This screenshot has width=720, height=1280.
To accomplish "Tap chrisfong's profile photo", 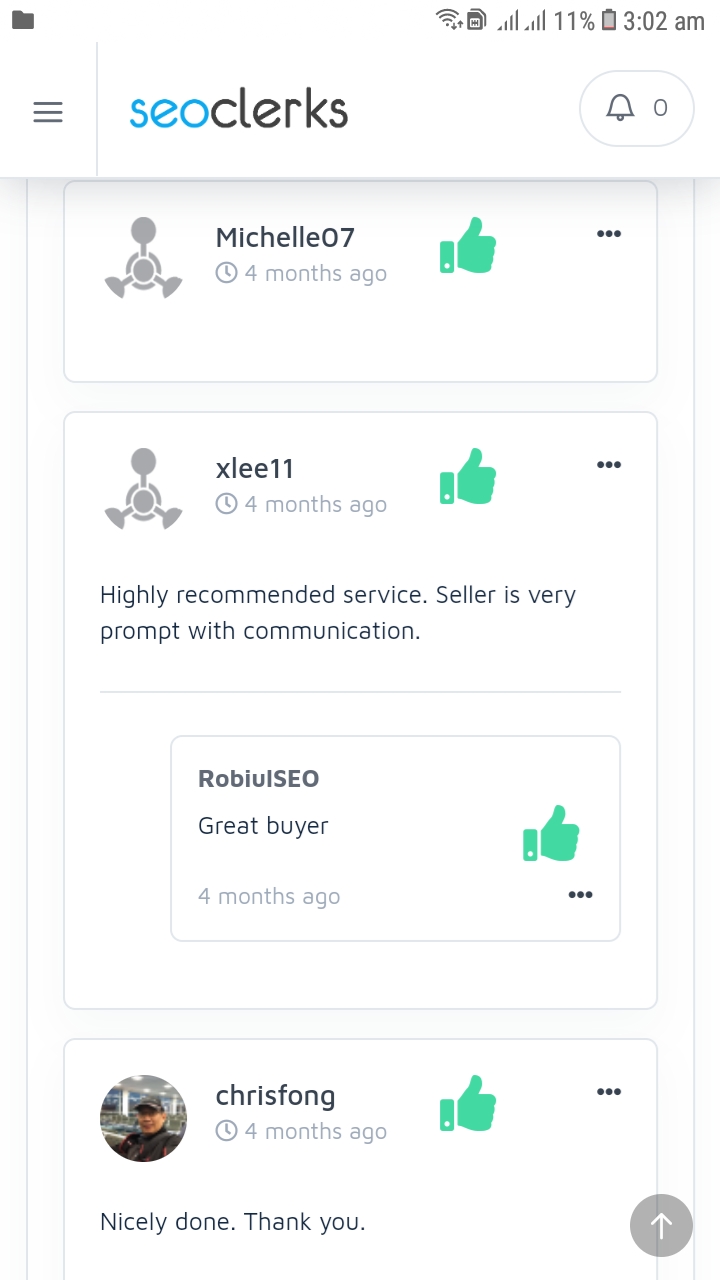I will (143, 1118).
